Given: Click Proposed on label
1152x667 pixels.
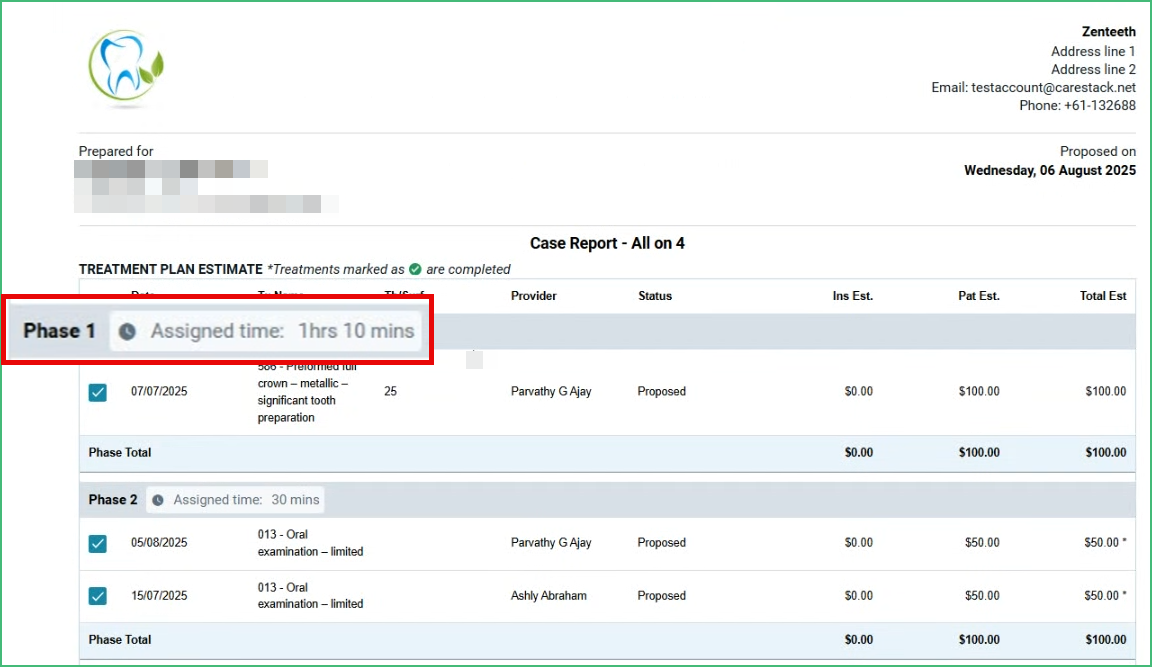Looking at the screenshot, I should 1098,151.
